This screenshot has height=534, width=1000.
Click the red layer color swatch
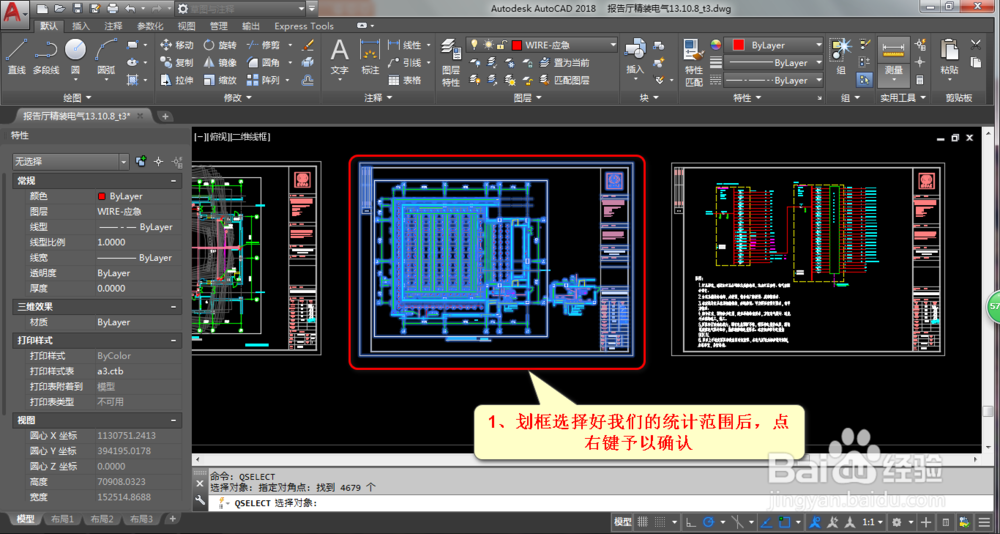(517, 45)
